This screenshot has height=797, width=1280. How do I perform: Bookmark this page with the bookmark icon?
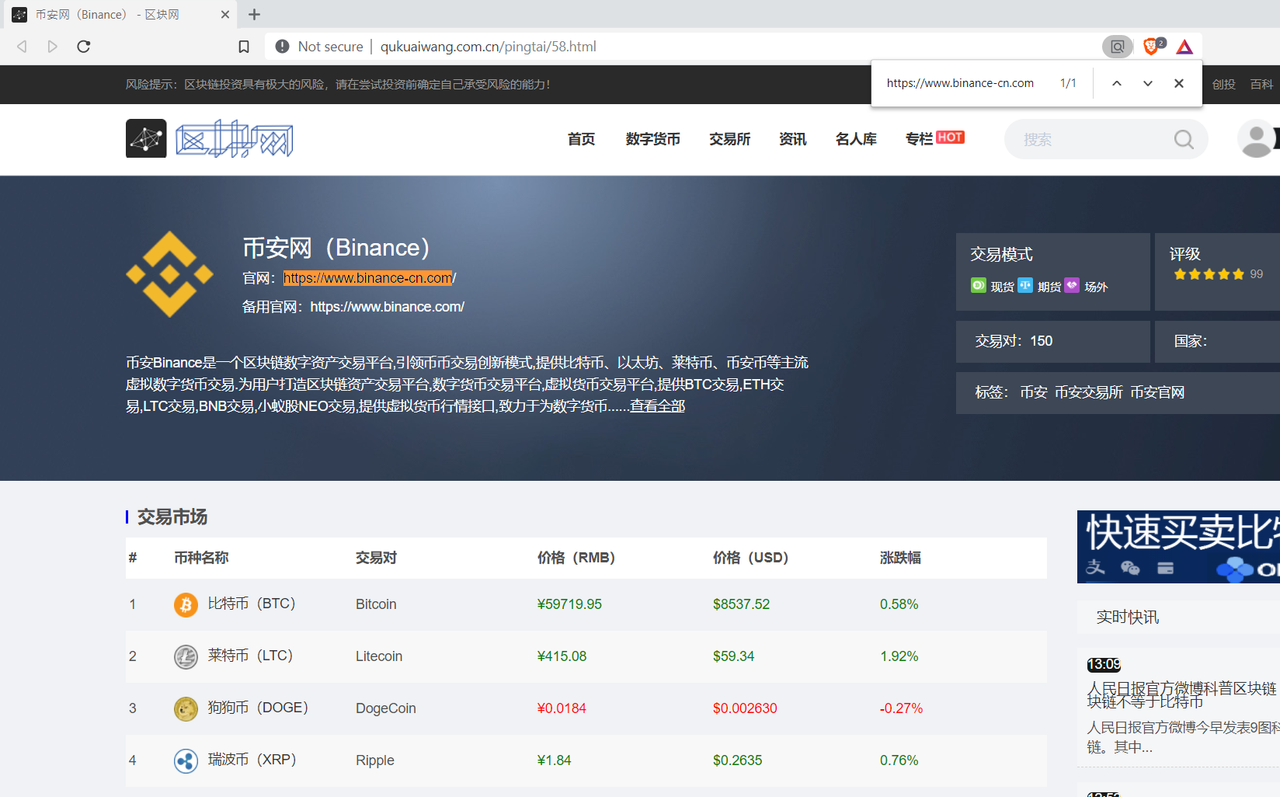(x=244, y=46)
